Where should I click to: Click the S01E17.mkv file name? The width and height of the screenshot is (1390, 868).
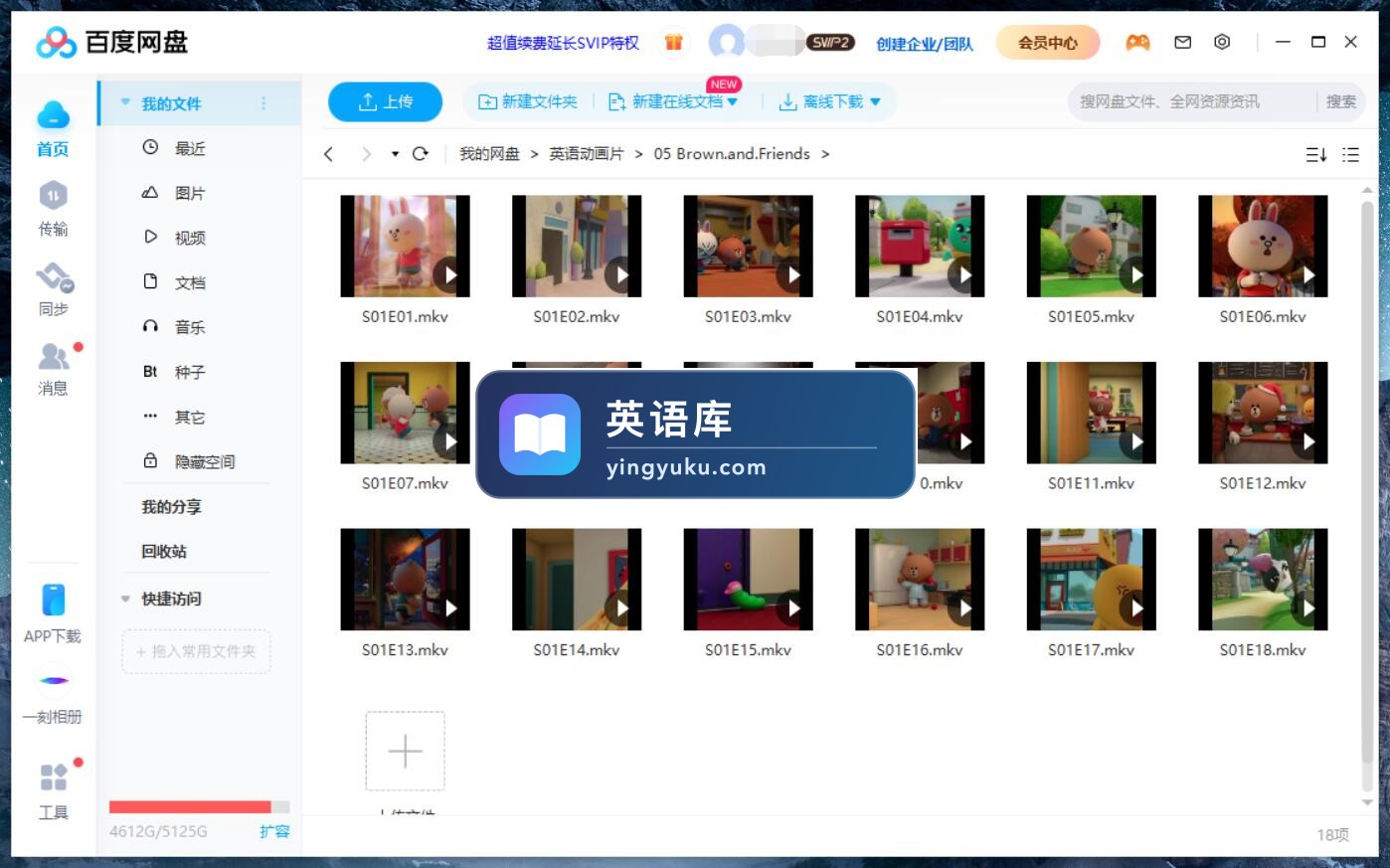(1091, 649)
